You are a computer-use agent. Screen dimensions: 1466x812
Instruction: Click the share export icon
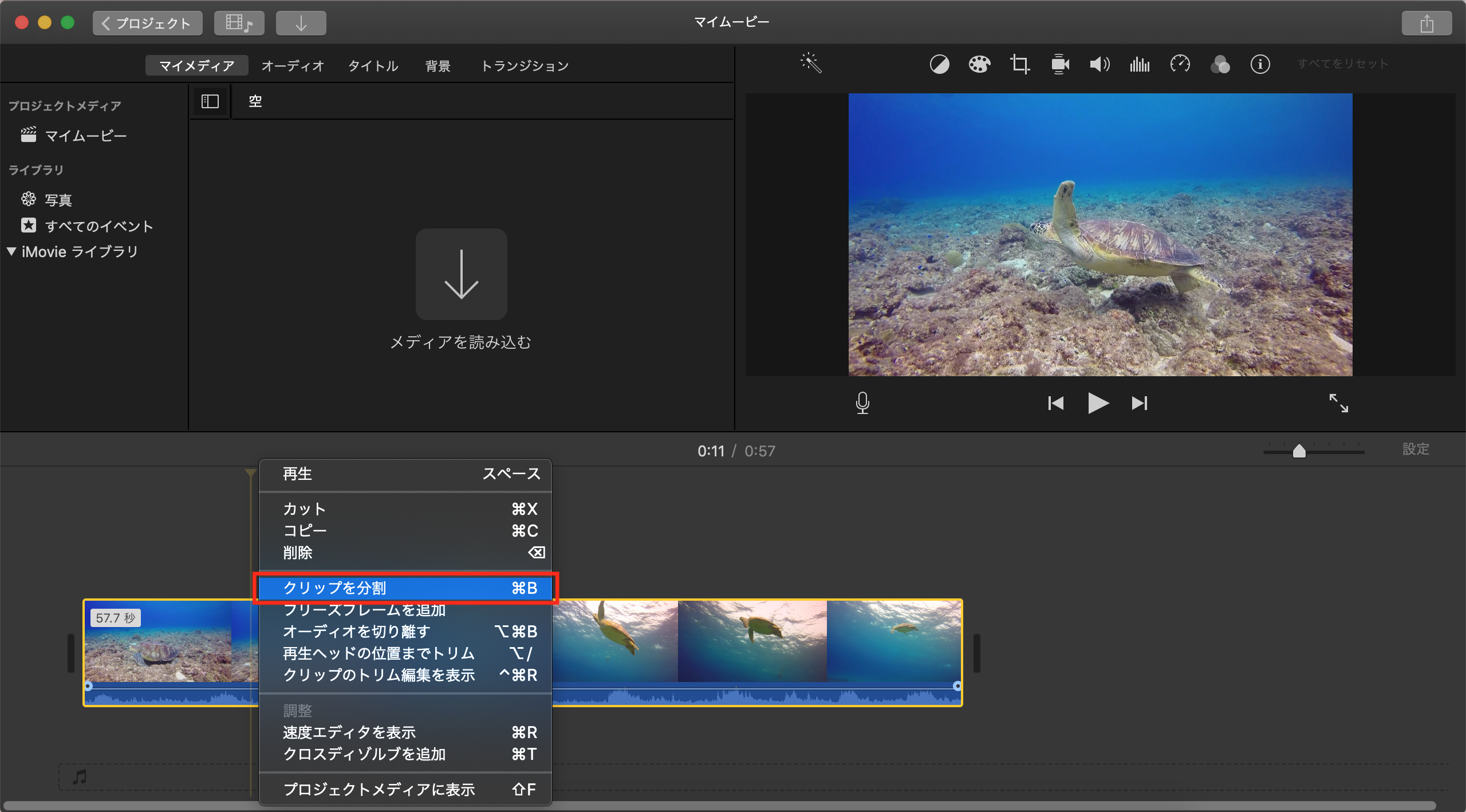[1426, 23]
